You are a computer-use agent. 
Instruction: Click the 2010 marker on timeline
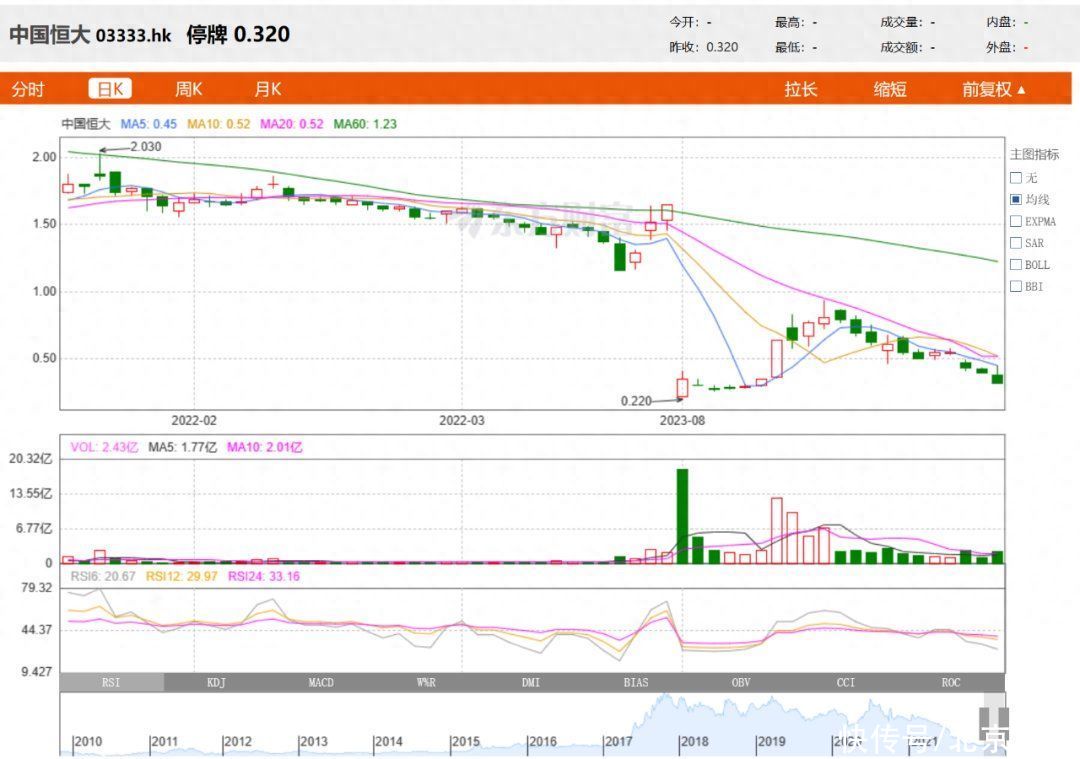tap(87, 742)
